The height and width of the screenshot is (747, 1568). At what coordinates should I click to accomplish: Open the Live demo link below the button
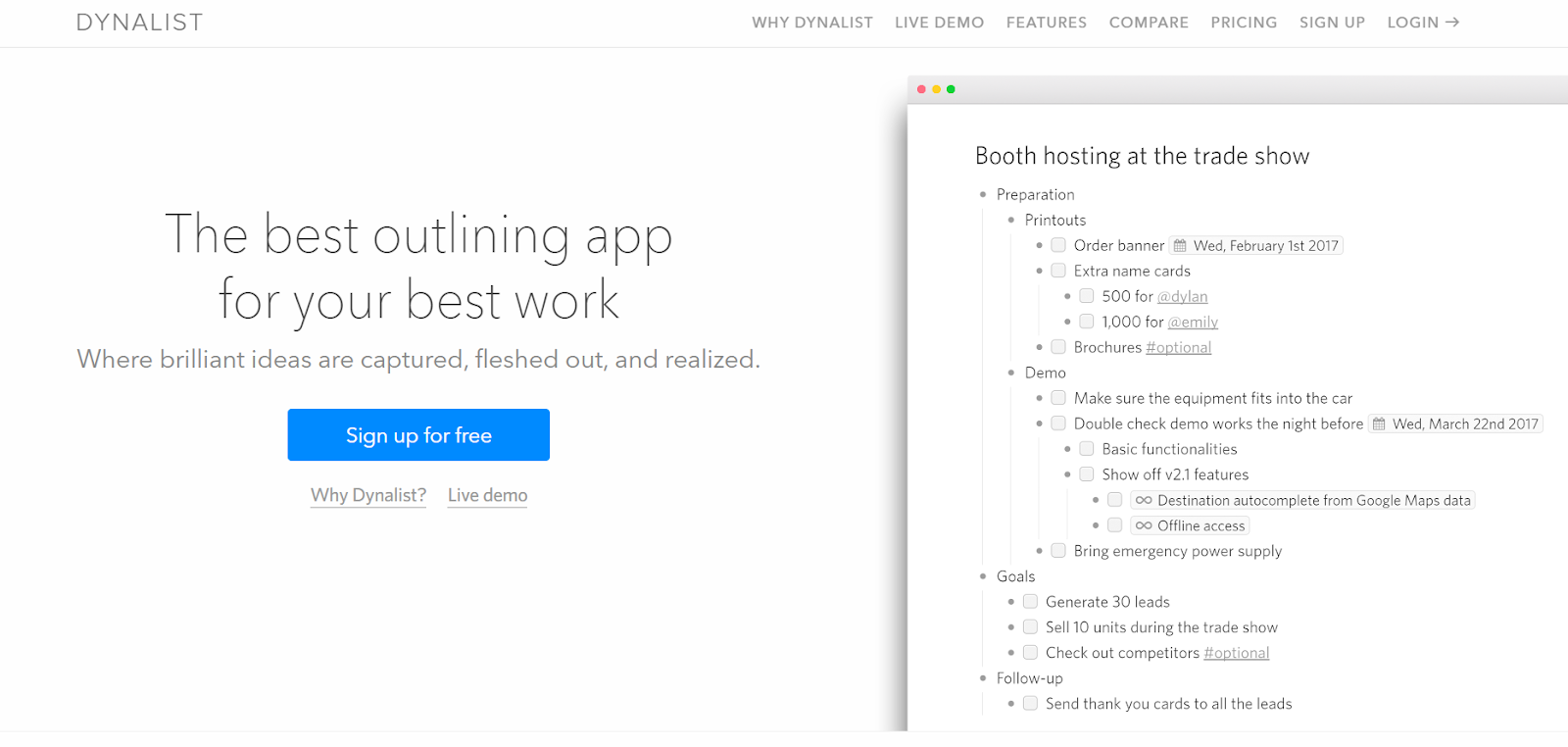tap(487, 495)
